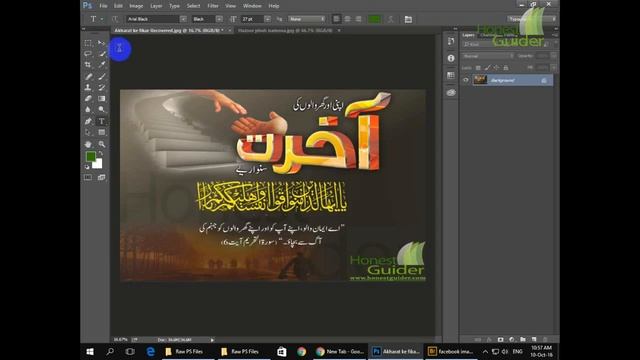640x360 pixels.
Task: Set the green text color swatch
Action: [x=374, y=19]
